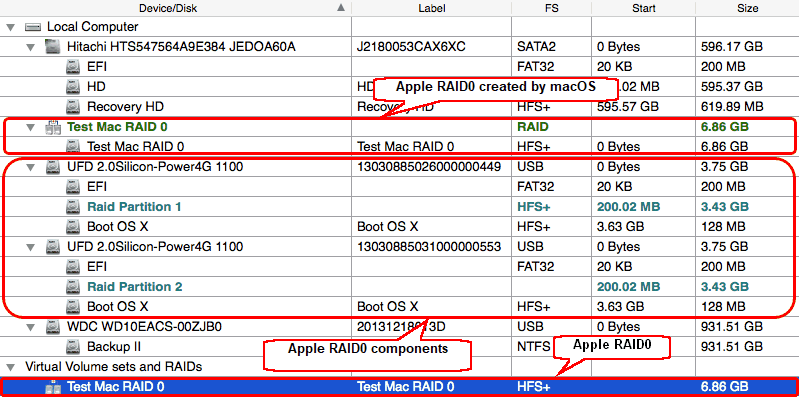This screenshot has width=799, height=397.
Task: Click the FS column header
Action: [x=551, y=8]
